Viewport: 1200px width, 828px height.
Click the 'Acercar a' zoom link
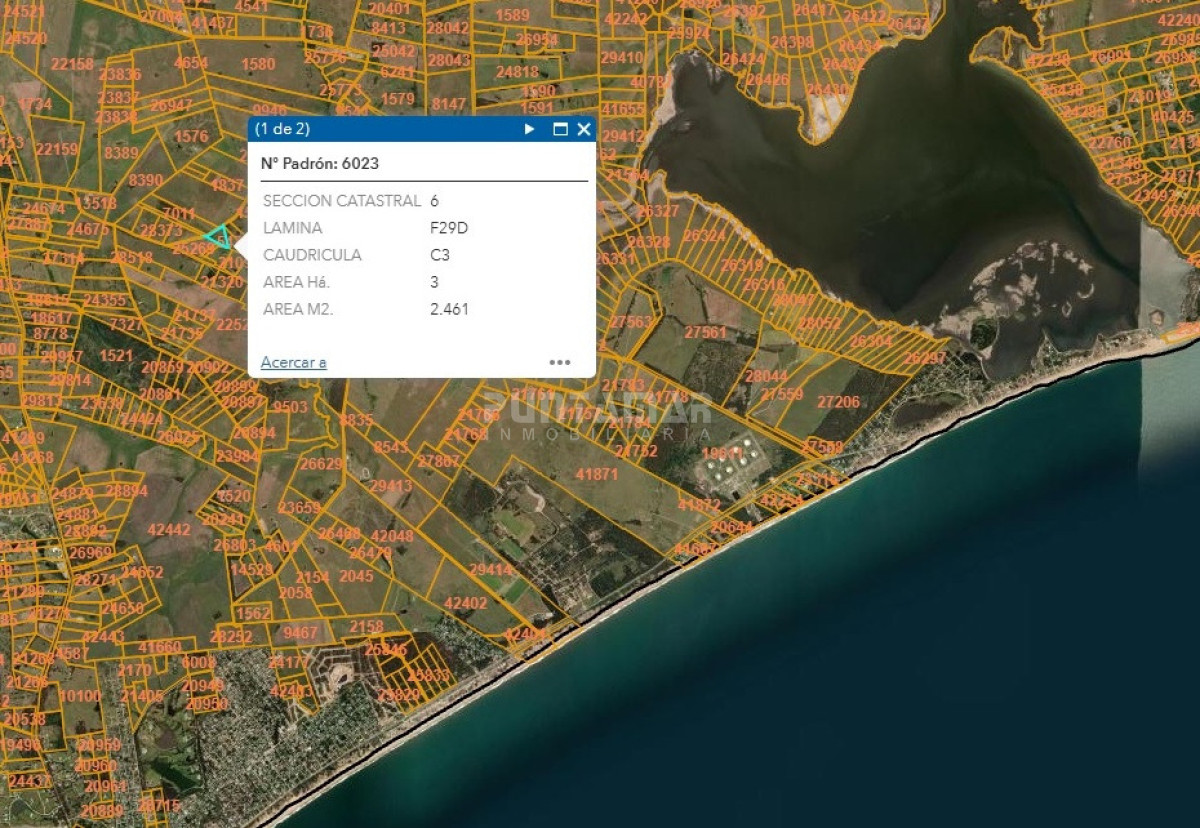pyautogui.click(x=294, y=362)
